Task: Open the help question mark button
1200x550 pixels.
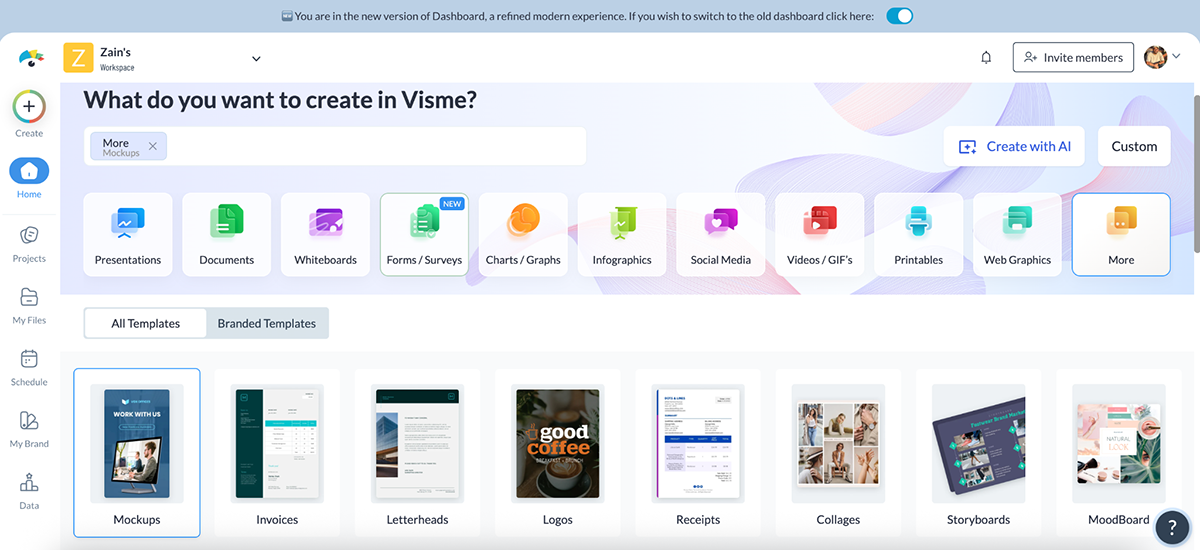Action: click(1171, 527)
